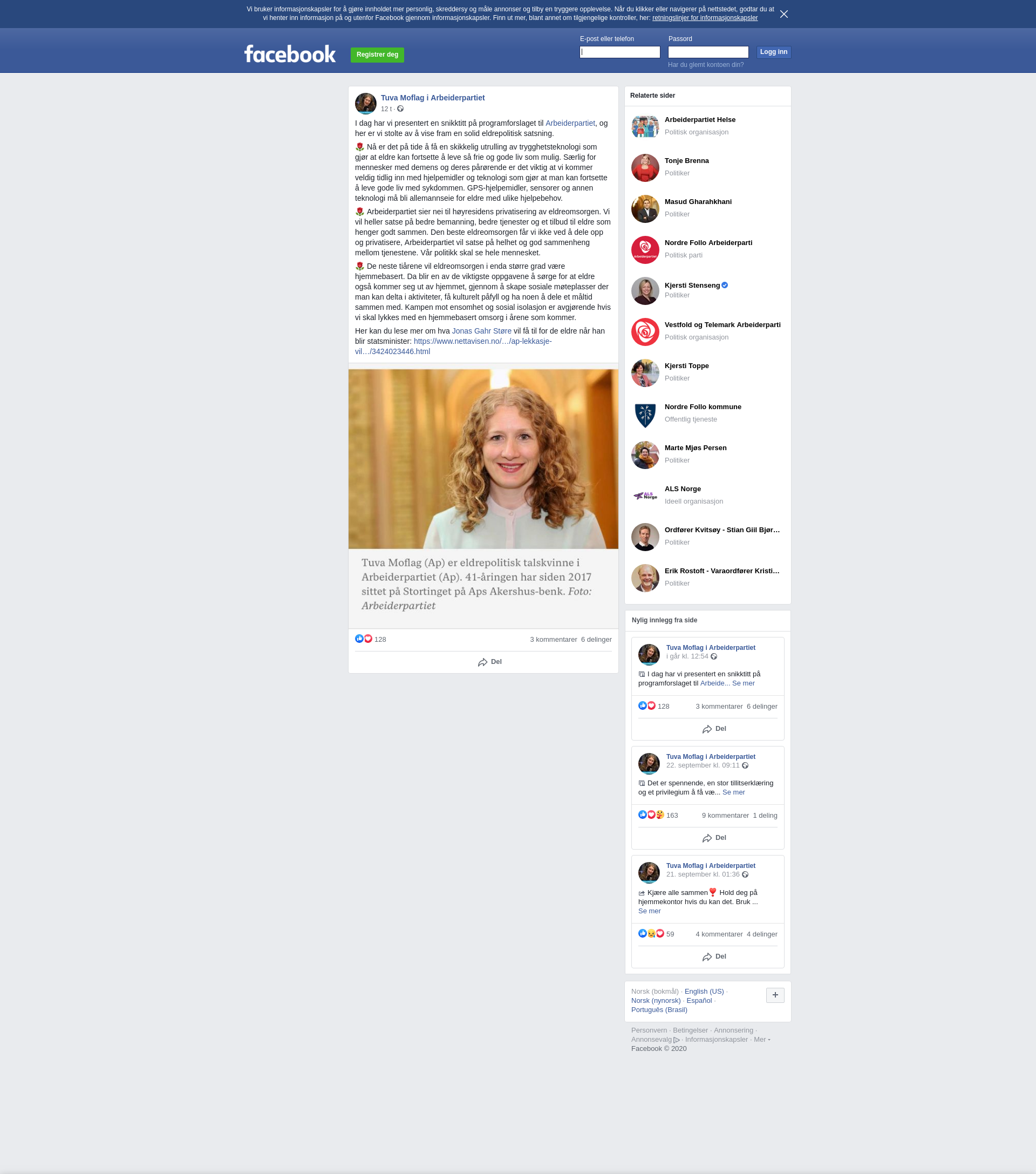The width and height of the screenshot is (1036, 1174).
Task: Click reaction icons beside 59
Action: [x=651, y=933]
